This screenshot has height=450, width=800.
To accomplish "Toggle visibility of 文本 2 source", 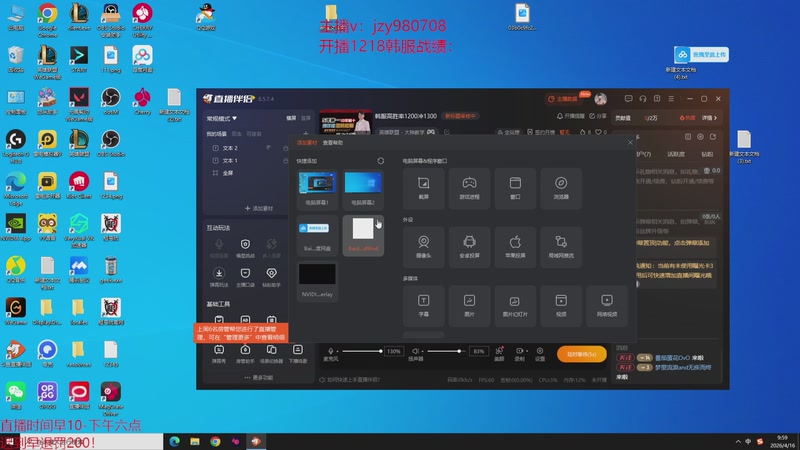I will [x=268, y=147].
